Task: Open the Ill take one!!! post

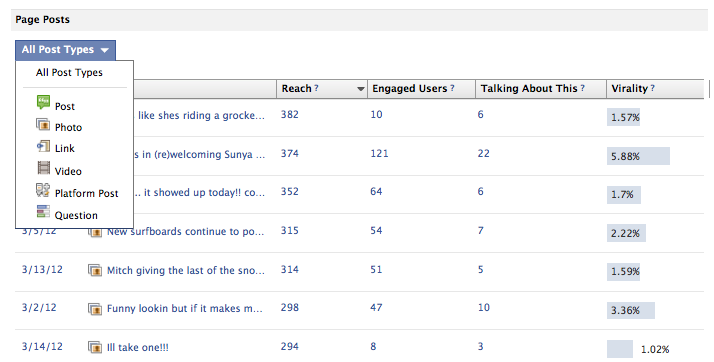Action: pyautogui.click(x=138, y=347)
